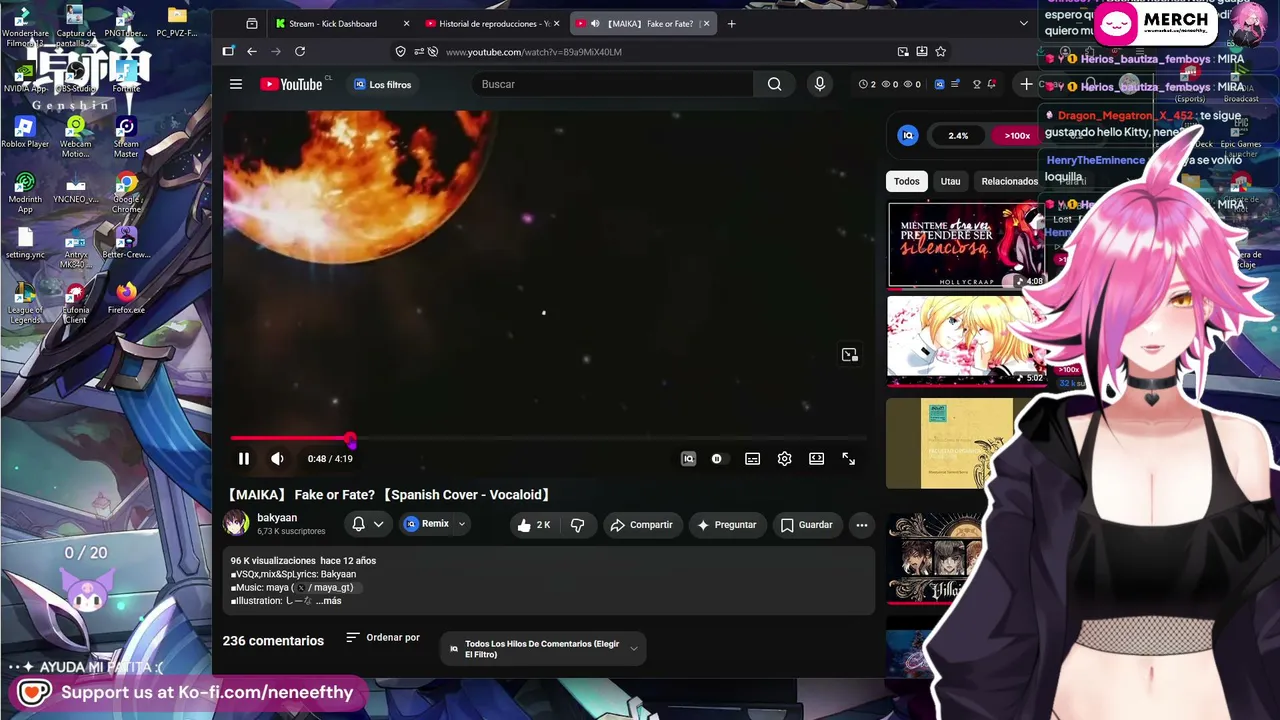Viewport: 1280px width, 720px height.
Task: Open the picture-in-picture overlay icon on video
Action: [x=849, y=355]
